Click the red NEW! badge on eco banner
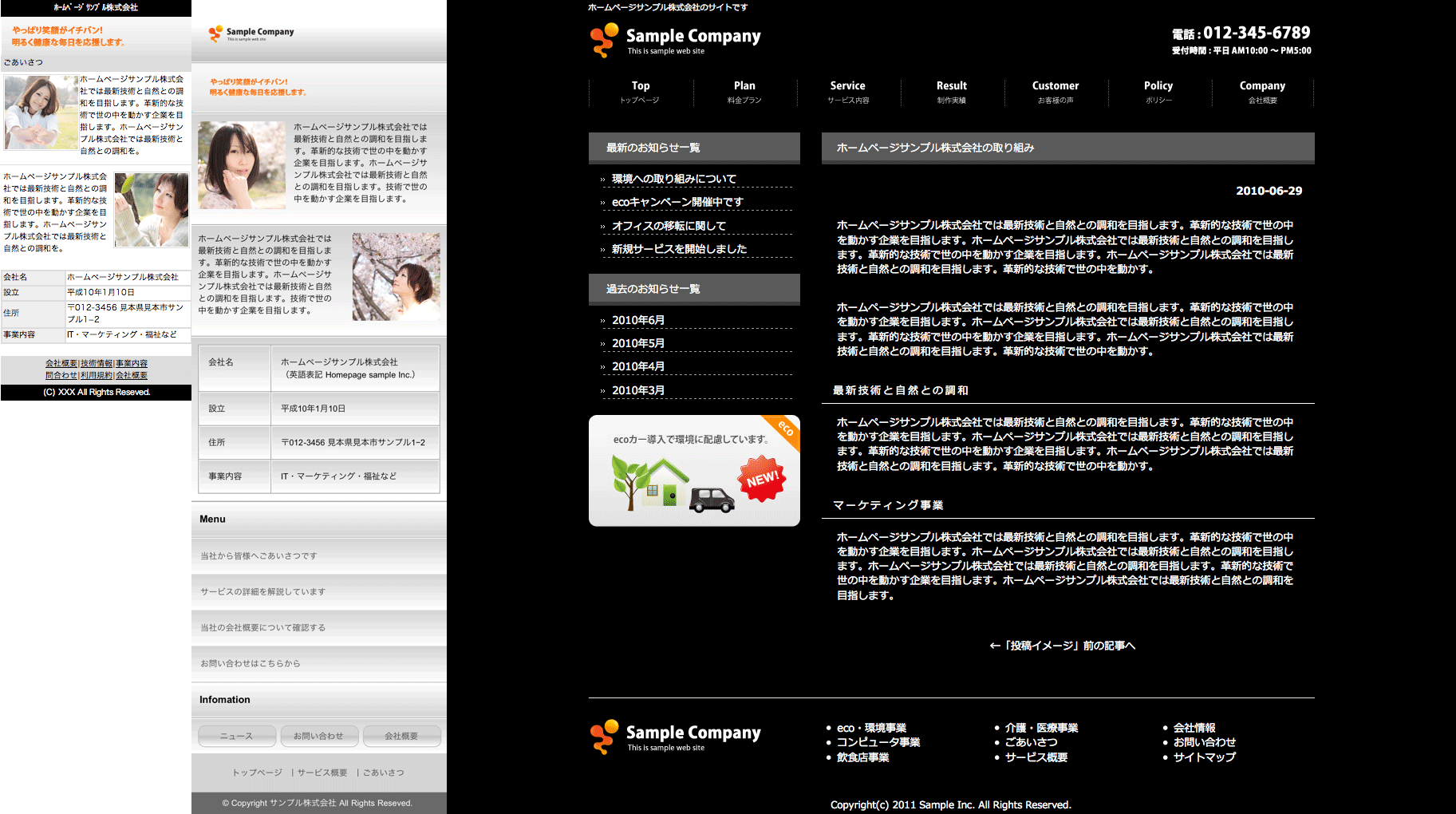 tap(762, 479)
